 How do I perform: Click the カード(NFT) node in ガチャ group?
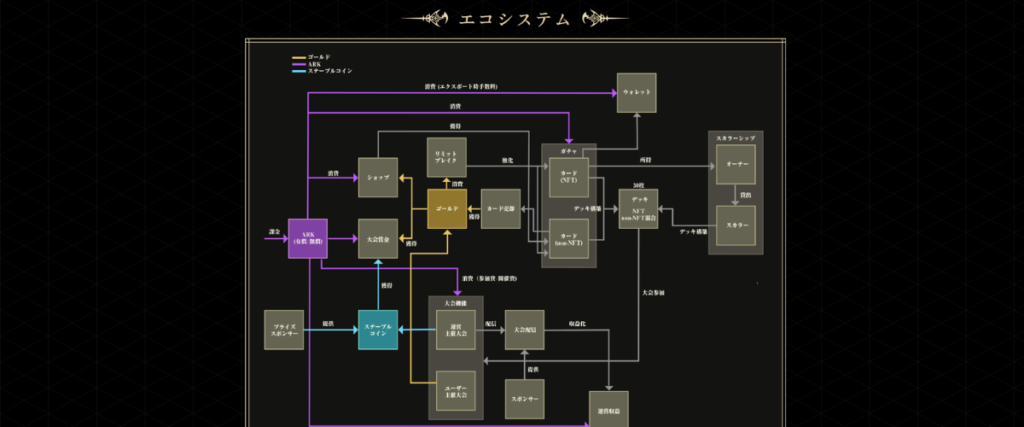pyautogui.click(x=569, y=177)
